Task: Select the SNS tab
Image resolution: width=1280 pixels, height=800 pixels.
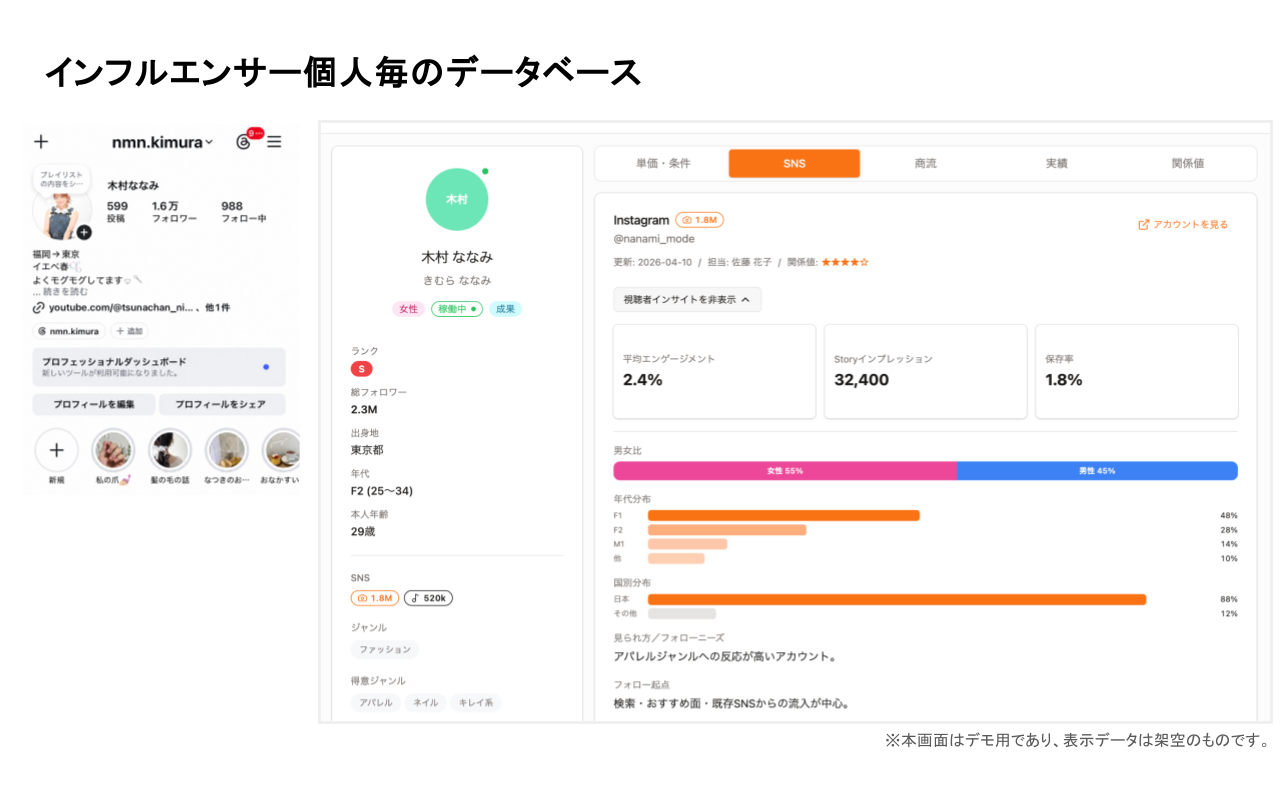Action: [794, 163]
